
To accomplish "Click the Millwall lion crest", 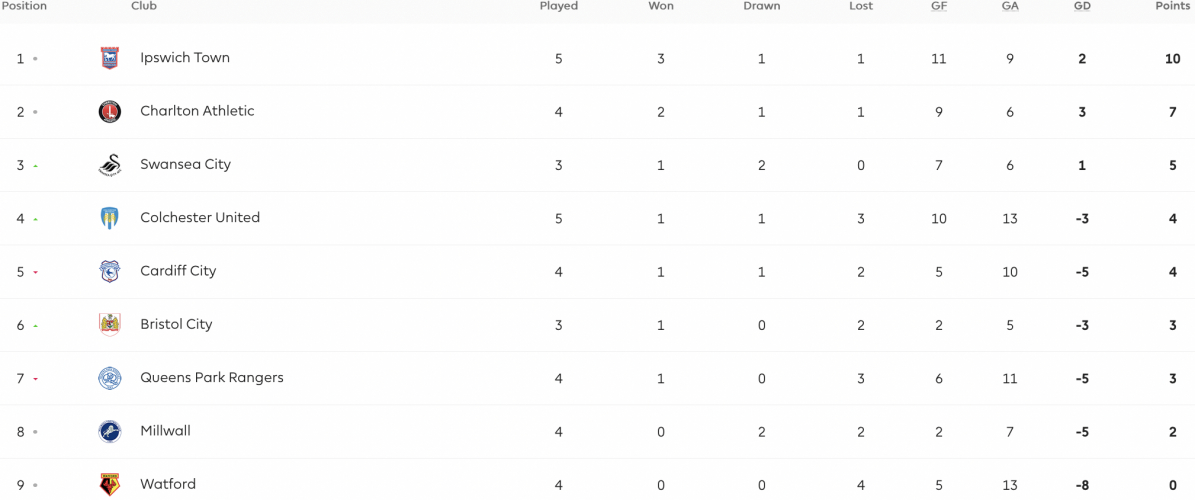I will (x=110, y=431).
